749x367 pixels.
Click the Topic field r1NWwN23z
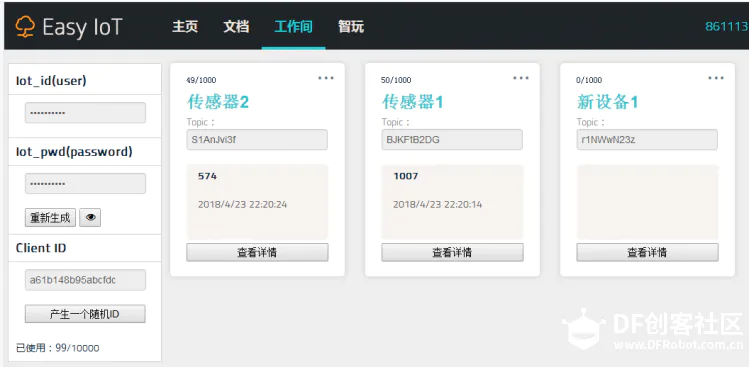[x=647, y=140]
